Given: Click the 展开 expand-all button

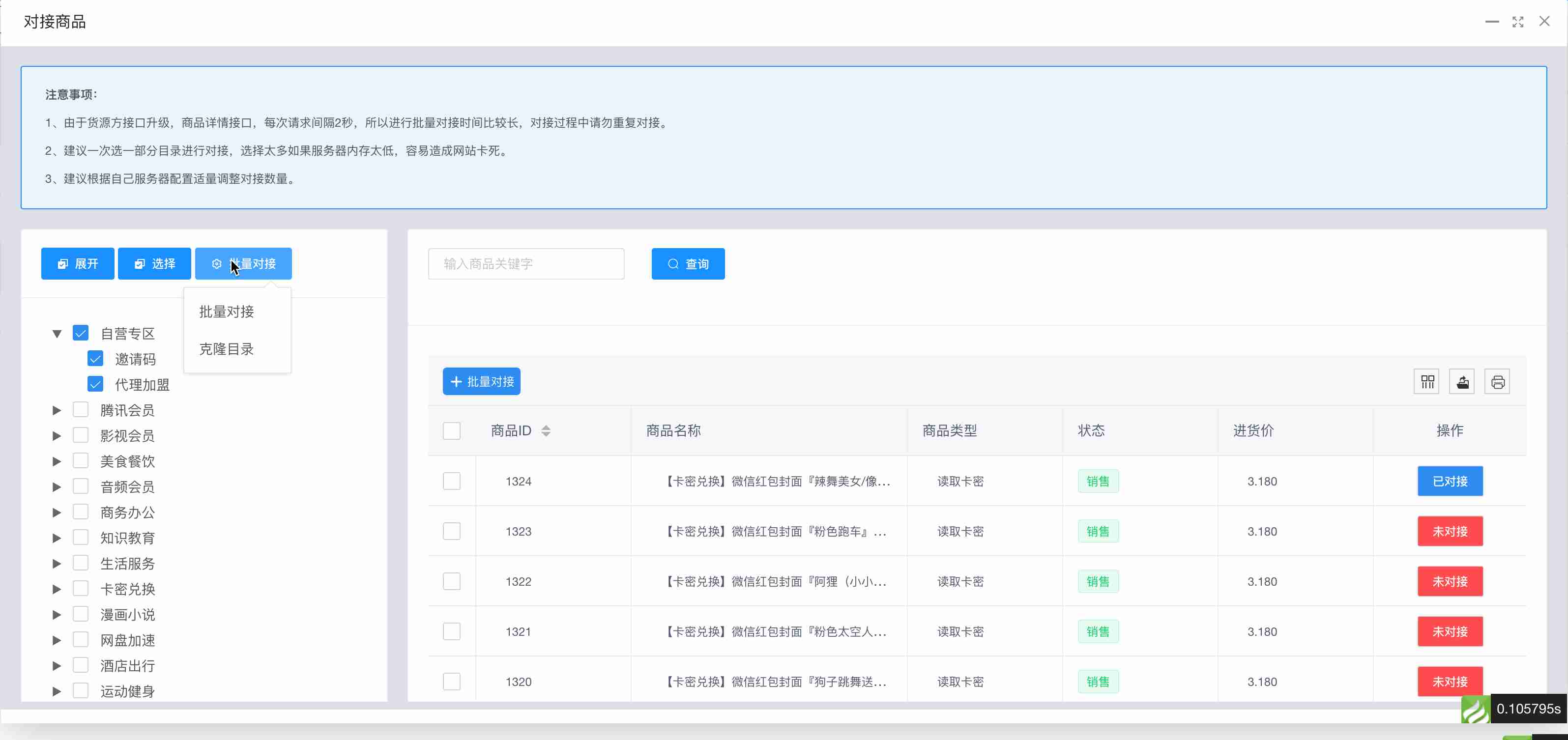Looking at the screenshot, I should (78, 263).
